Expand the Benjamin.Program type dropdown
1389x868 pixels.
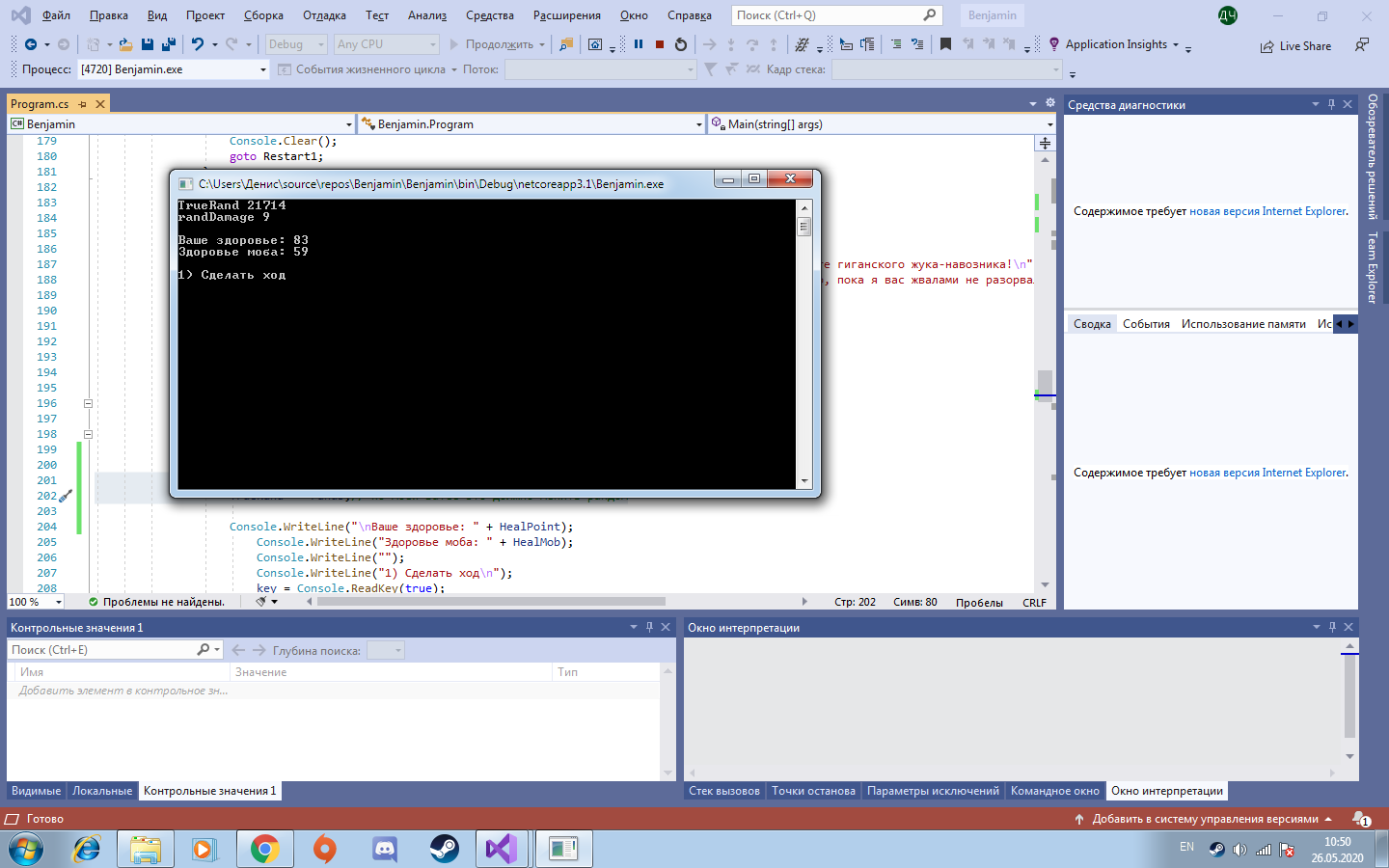[x=699, y=124]
